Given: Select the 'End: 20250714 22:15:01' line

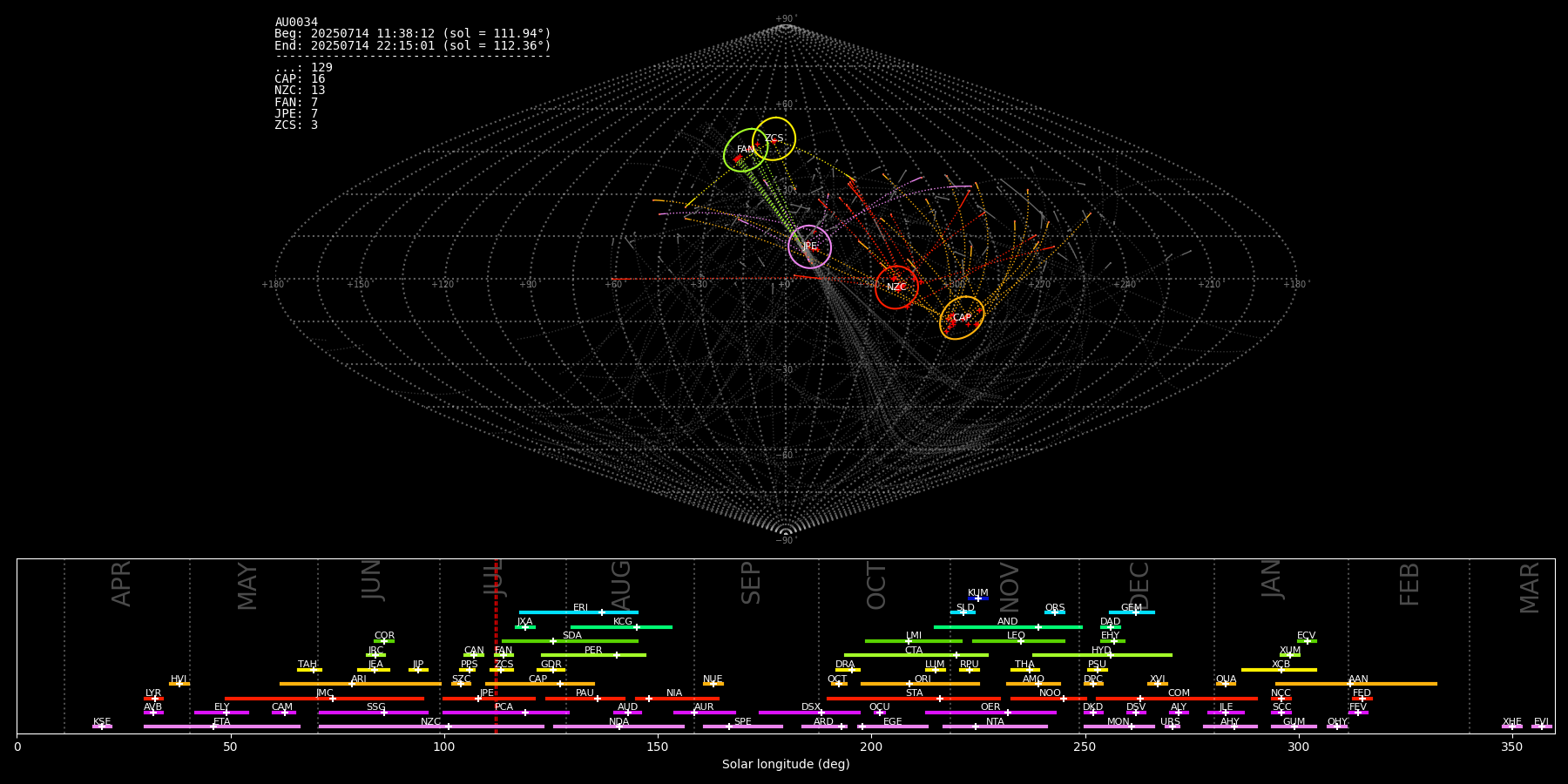Looking at the screenshot, I should [x=413, y=45].
